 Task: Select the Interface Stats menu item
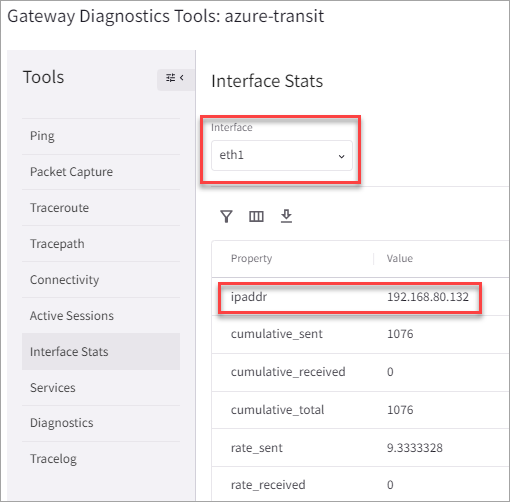[101, 352]
